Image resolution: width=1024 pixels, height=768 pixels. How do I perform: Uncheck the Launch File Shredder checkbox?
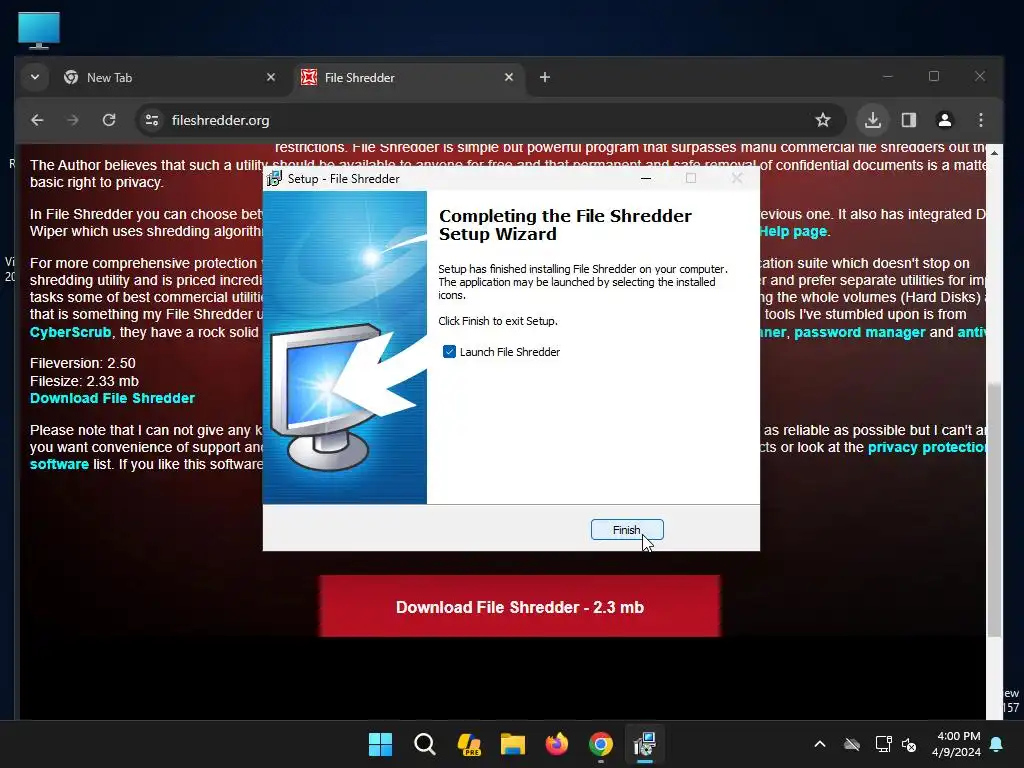click(x=449, y=352)
